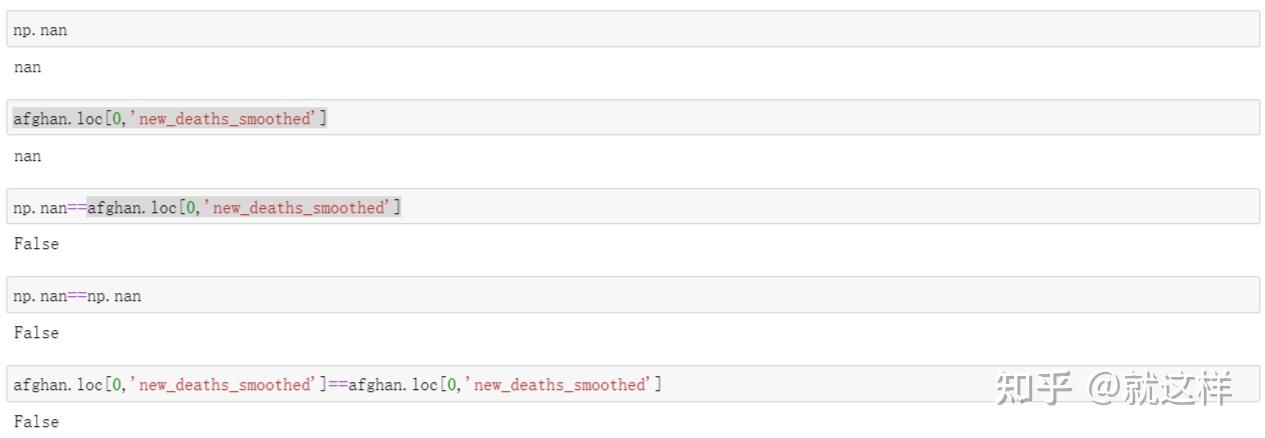Click the False output under np.nan==afghan.loc cell
The image size is (1265, 438).
[36, 244]
